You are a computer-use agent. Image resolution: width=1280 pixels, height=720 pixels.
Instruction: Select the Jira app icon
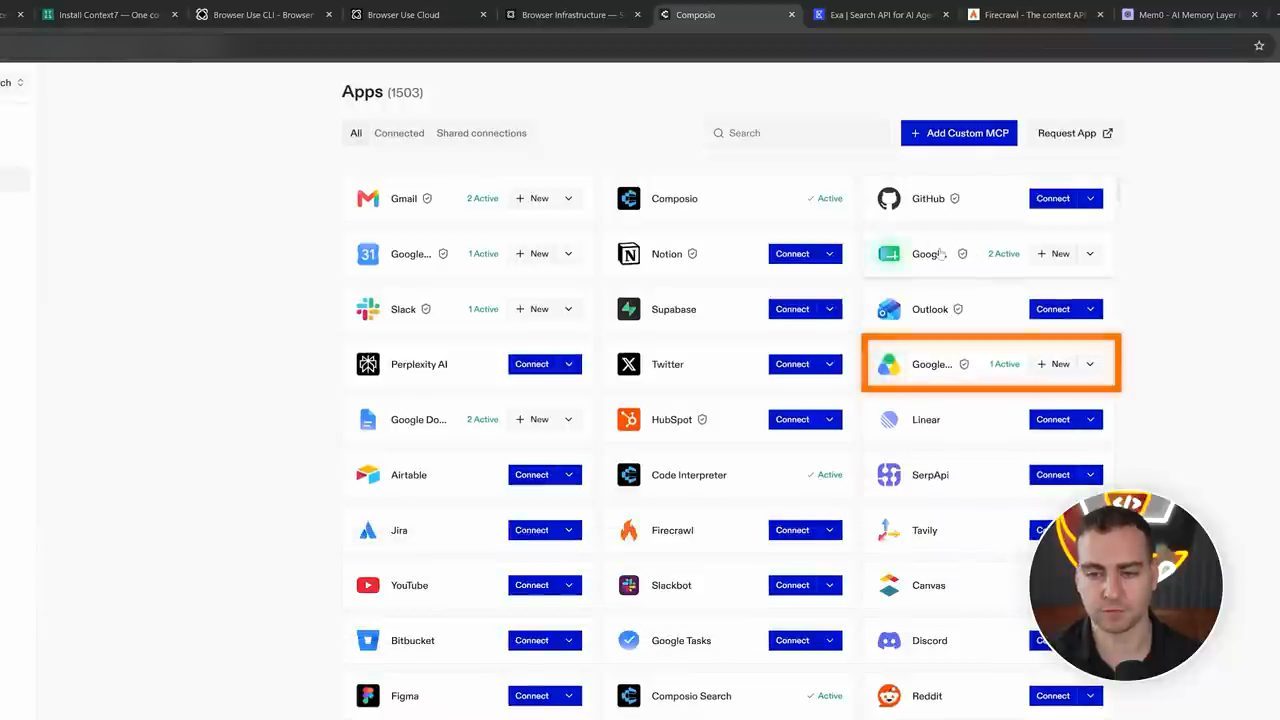[368, 530]
